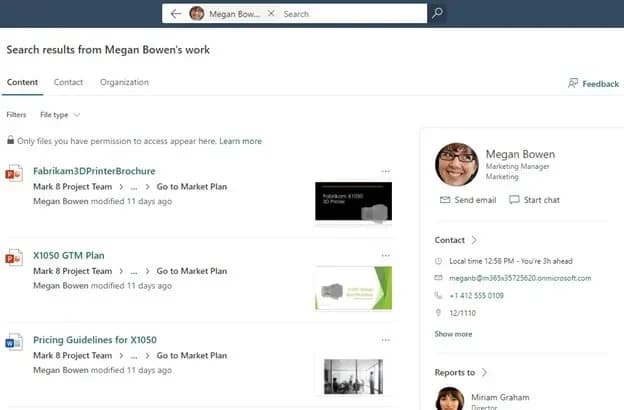Click the Feedback person icon
624x410 pixels.
(573, 83)
